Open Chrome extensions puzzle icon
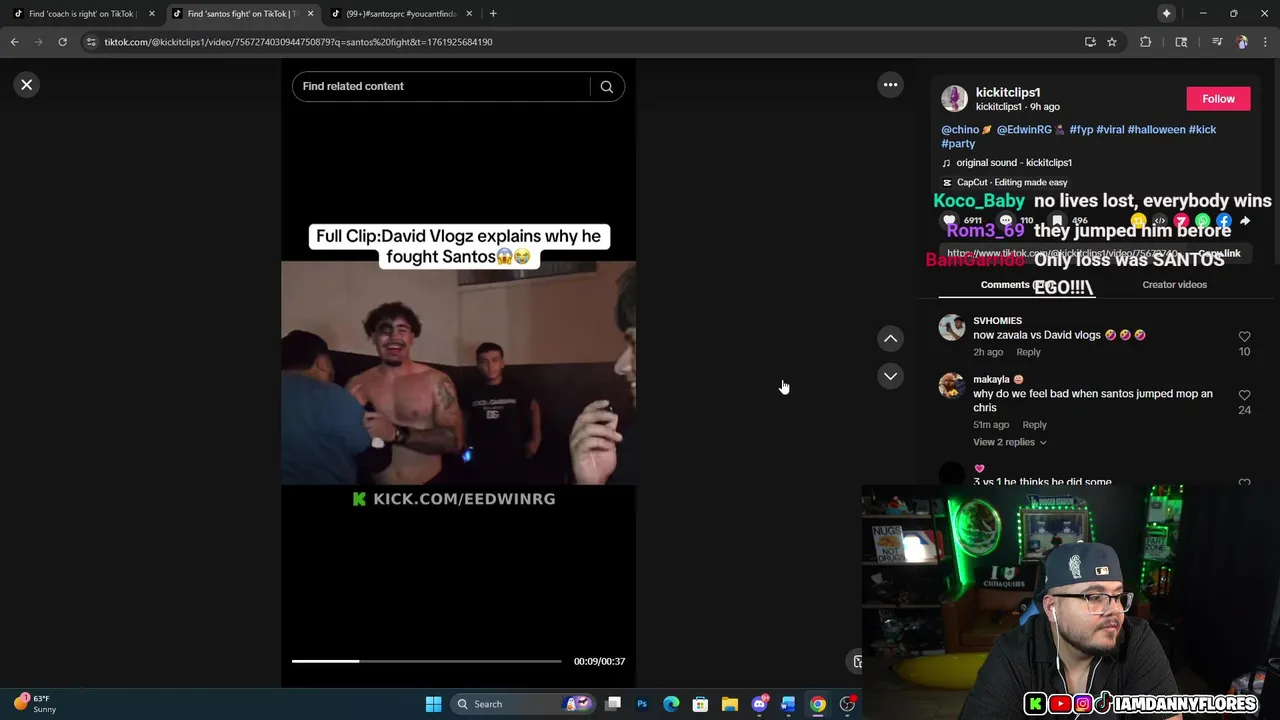Screen dimensions: 1280x720 (x=1146, y=42)
